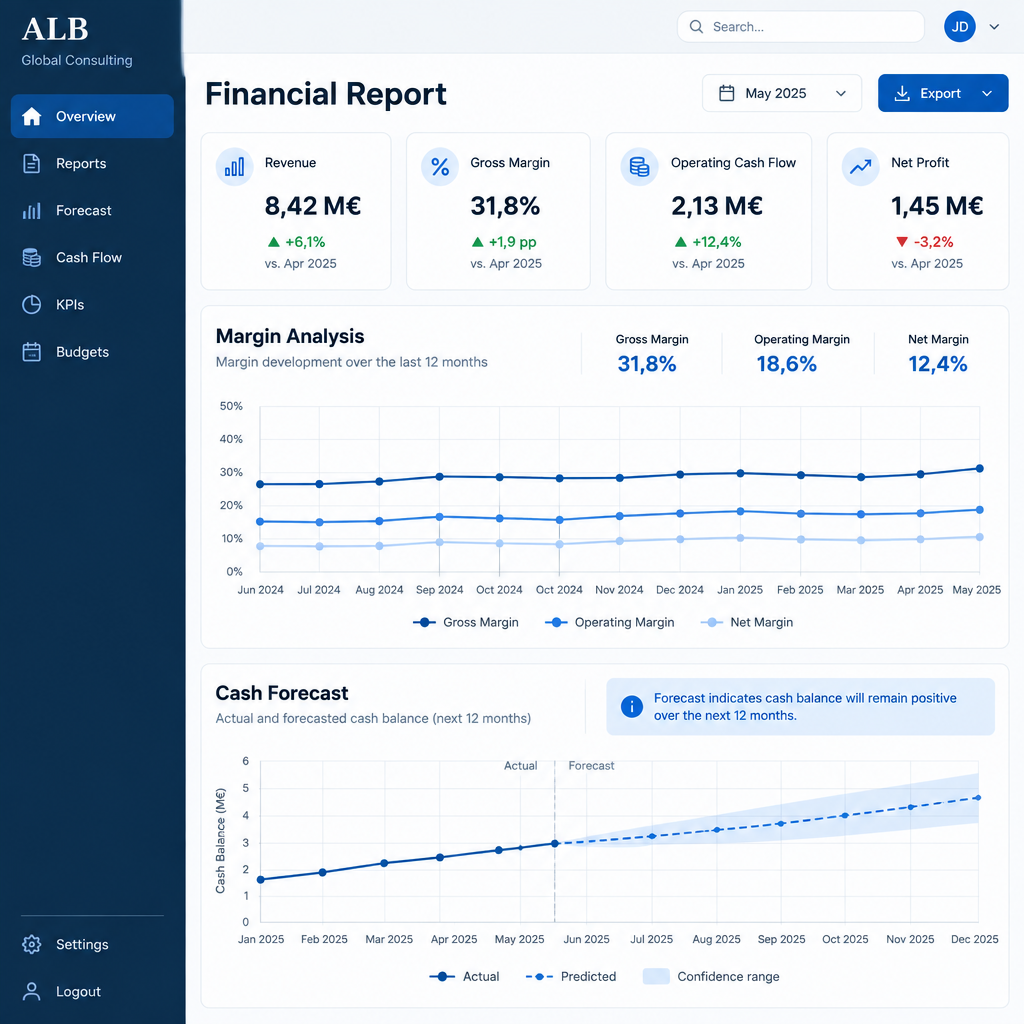This screenshot has height=1024, width=1024.
Task: Open the user account menu chevron
Action: 994,27
